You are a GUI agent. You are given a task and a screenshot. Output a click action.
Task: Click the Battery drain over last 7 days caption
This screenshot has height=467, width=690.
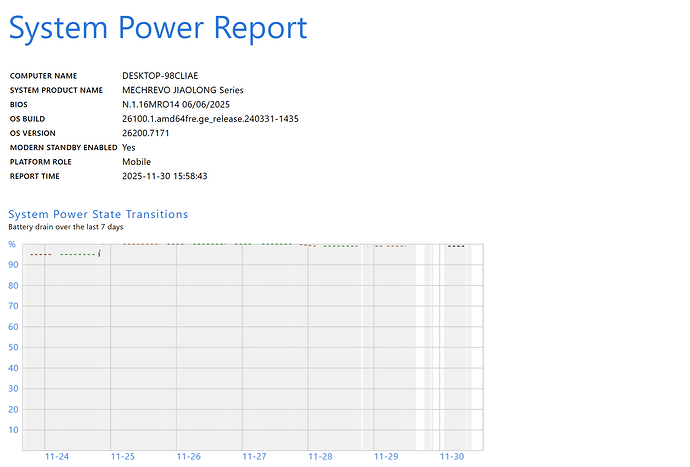point(66,227)
